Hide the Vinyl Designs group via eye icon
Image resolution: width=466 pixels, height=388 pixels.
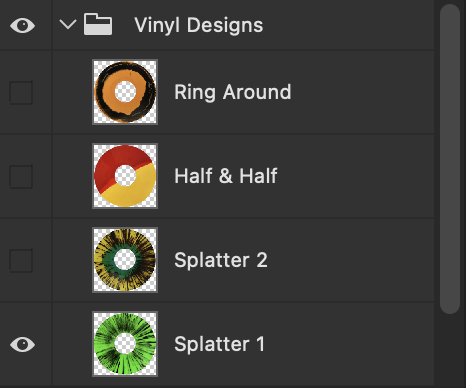tap(22, 26)
